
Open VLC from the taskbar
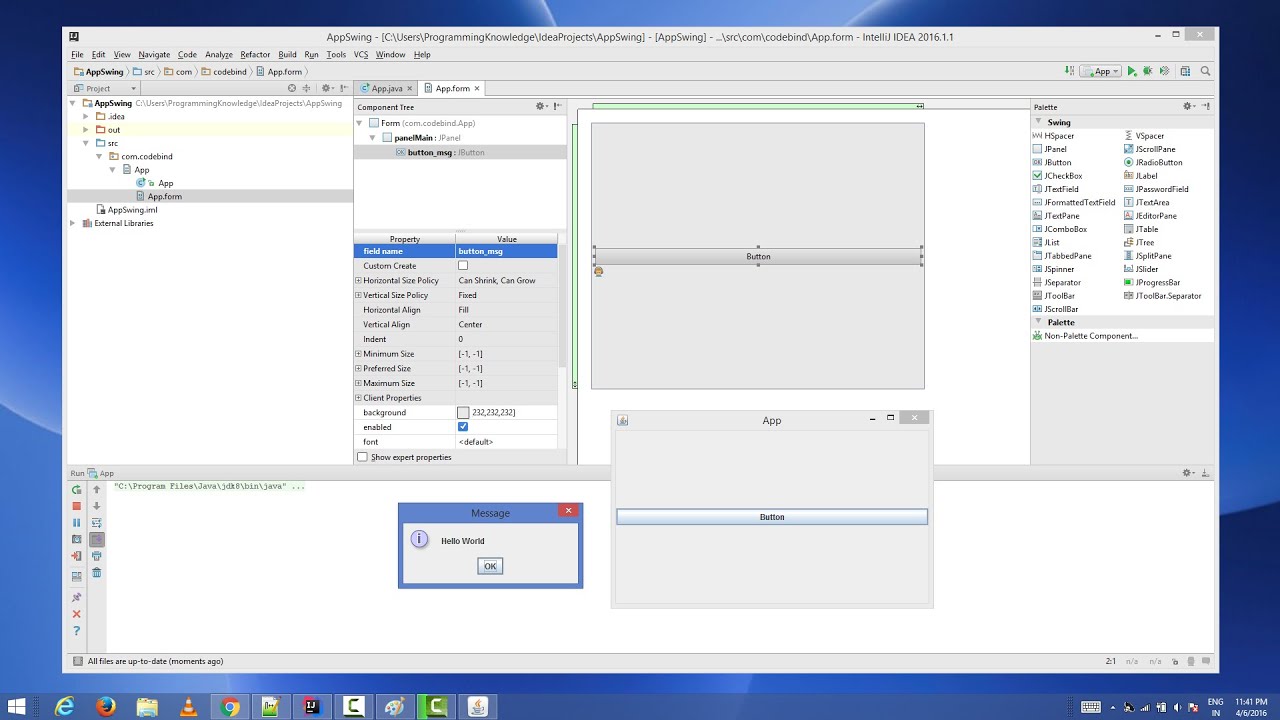[188, 707]
